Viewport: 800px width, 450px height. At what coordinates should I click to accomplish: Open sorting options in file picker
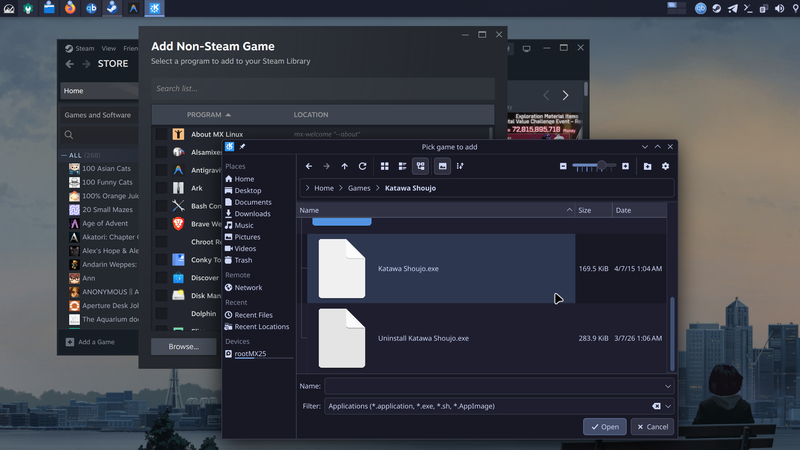(x=460, y=166)
